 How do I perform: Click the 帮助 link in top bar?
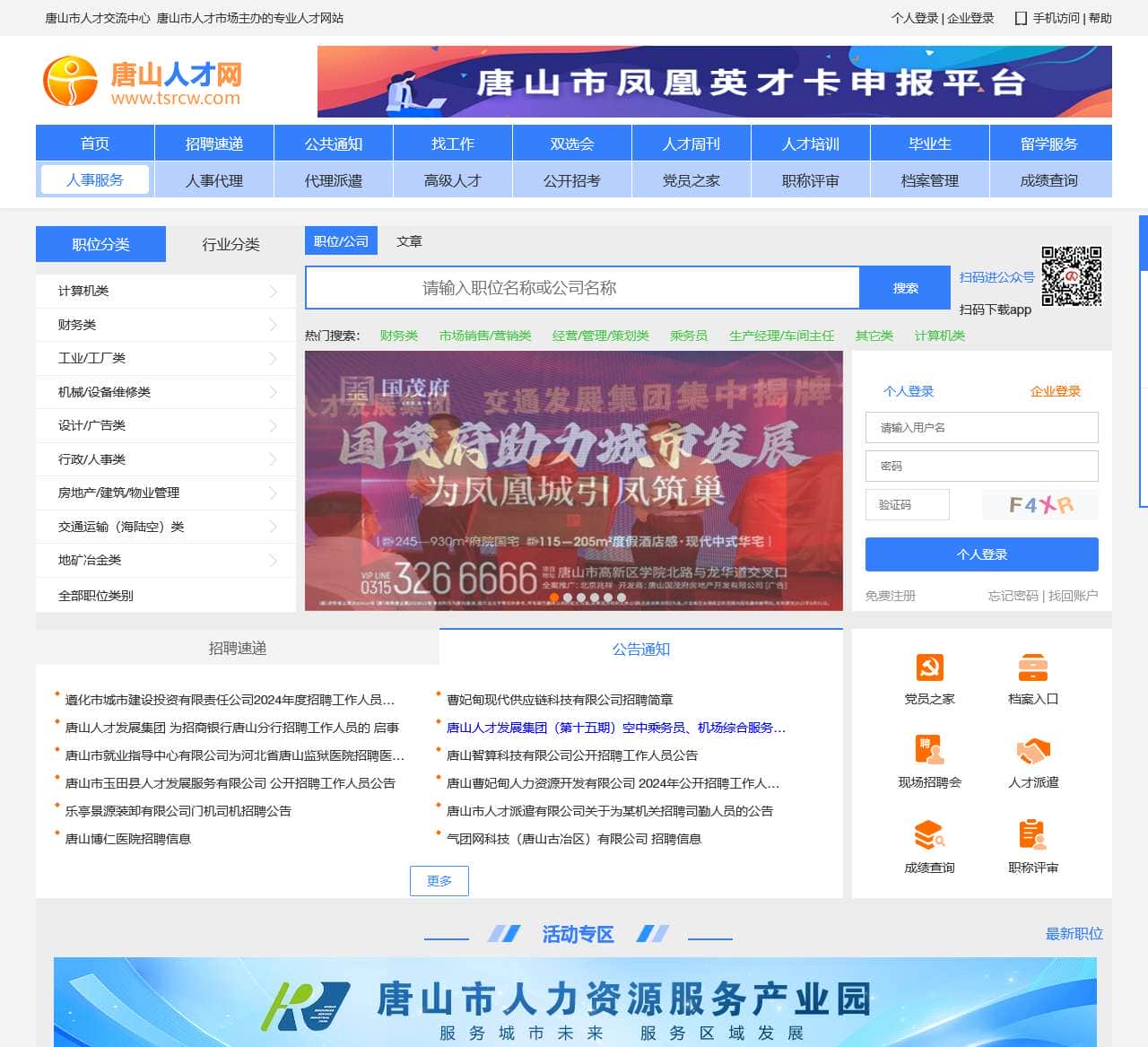click(1100, 18)
